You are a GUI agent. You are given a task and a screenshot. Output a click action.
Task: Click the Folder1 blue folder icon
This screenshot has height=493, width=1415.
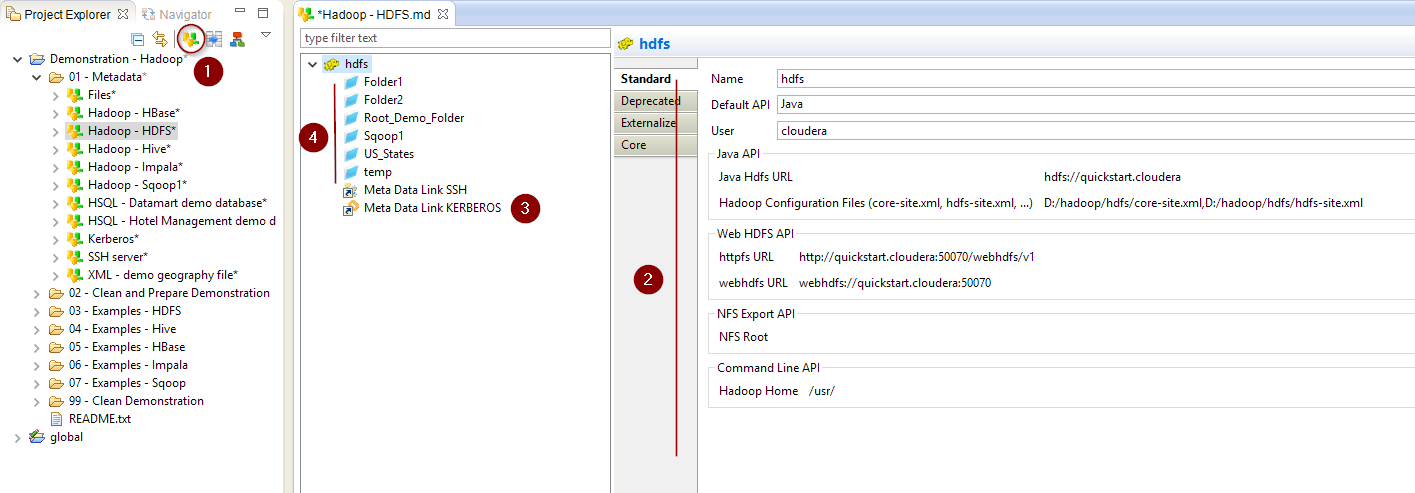coord(351,82)
